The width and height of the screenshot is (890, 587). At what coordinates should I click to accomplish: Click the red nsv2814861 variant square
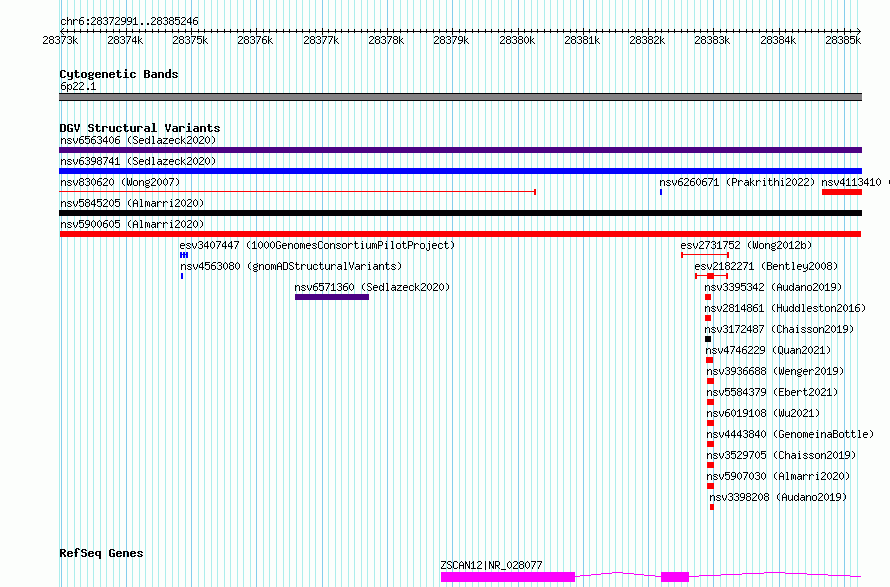click(708, 318)
